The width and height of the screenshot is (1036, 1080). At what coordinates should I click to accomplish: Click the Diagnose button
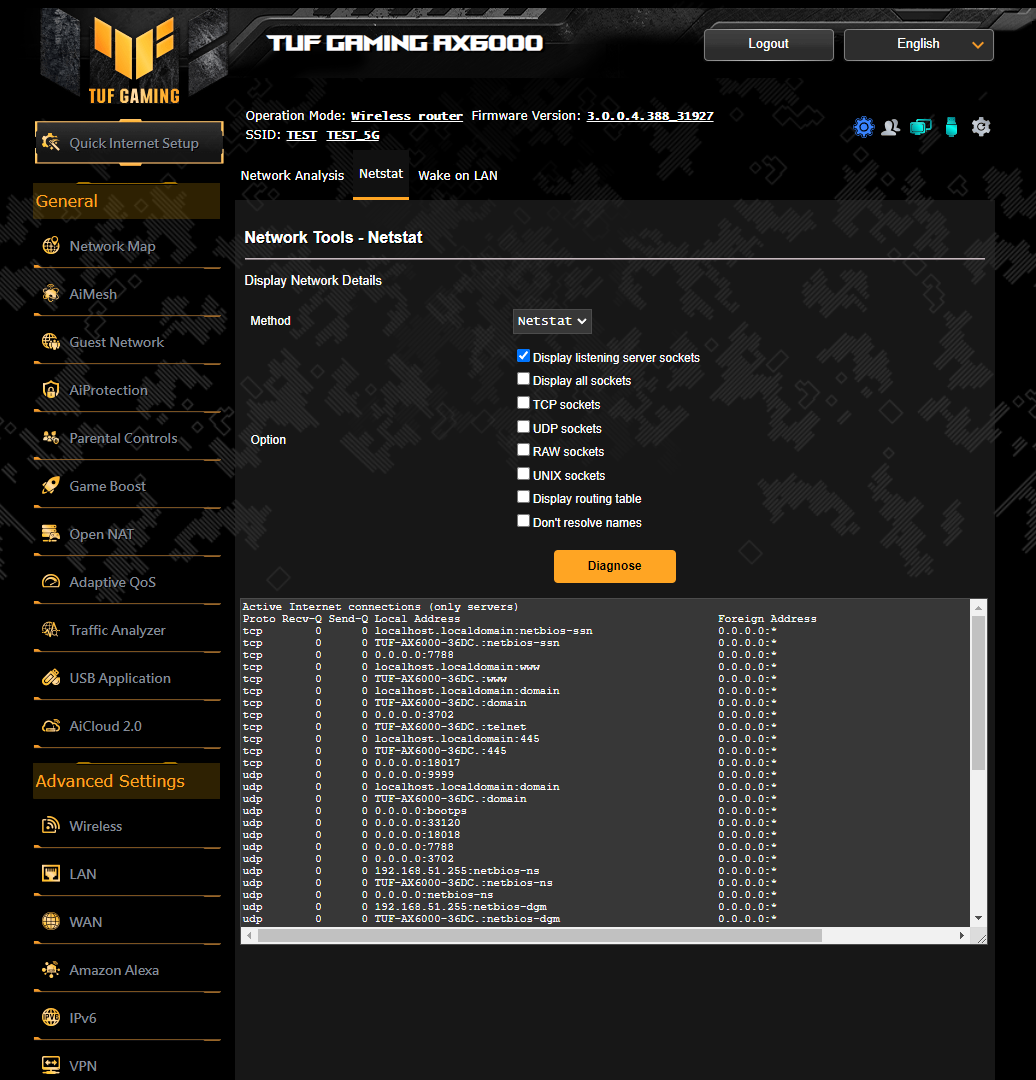click(x=614, y=566)
